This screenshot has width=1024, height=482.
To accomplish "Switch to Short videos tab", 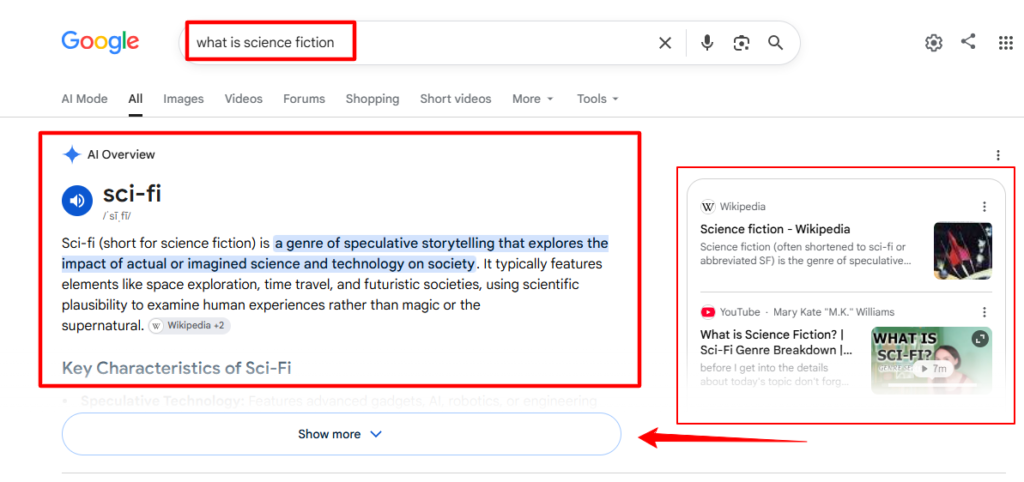I will tap(455, 99).
